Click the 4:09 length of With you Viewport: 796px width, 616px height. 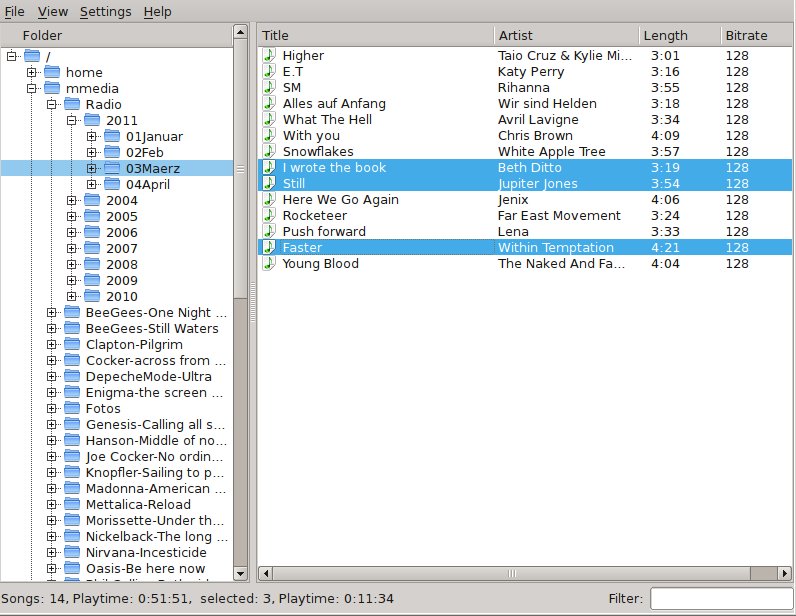[x=665, y=136]
